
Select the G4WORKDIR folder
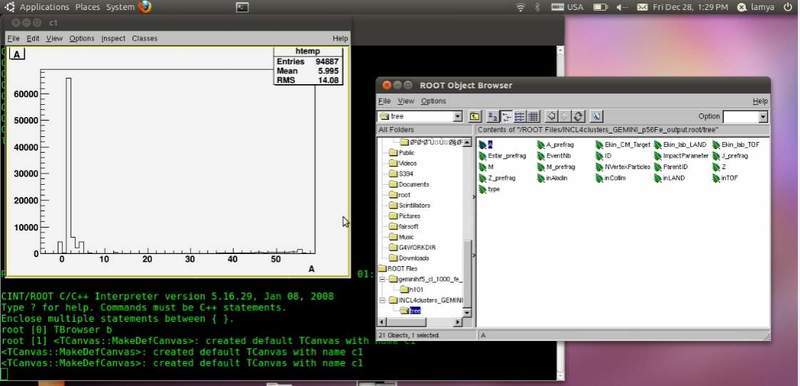(x=412, y=247)
